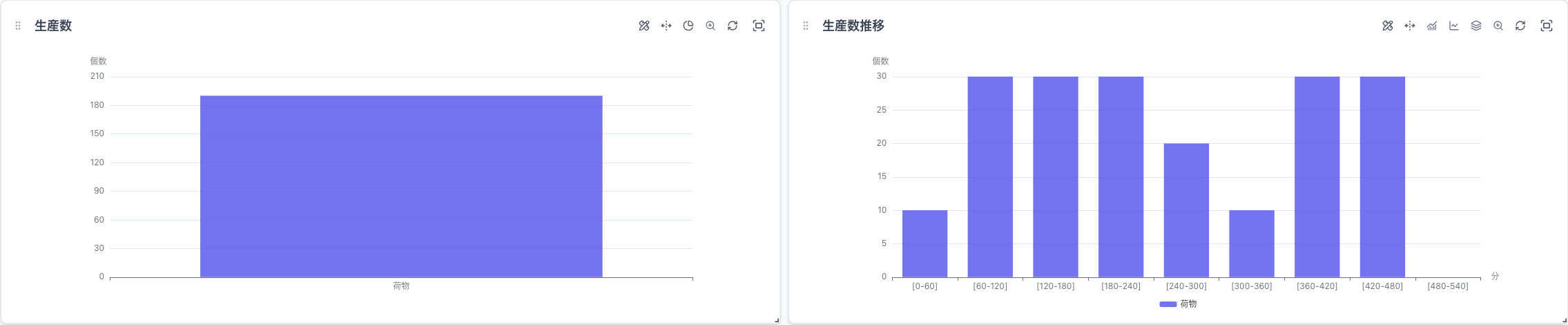Toggle stacked layers icon on 生産数推移

[1475, 26]
